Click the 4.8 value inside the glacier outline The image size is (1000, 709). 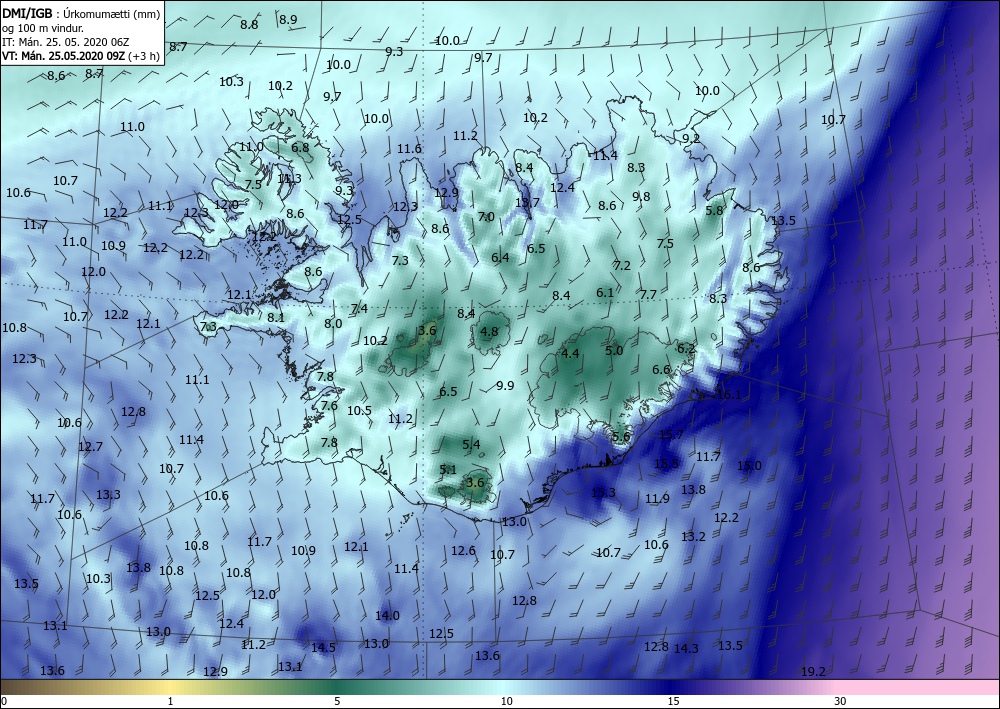489,332
